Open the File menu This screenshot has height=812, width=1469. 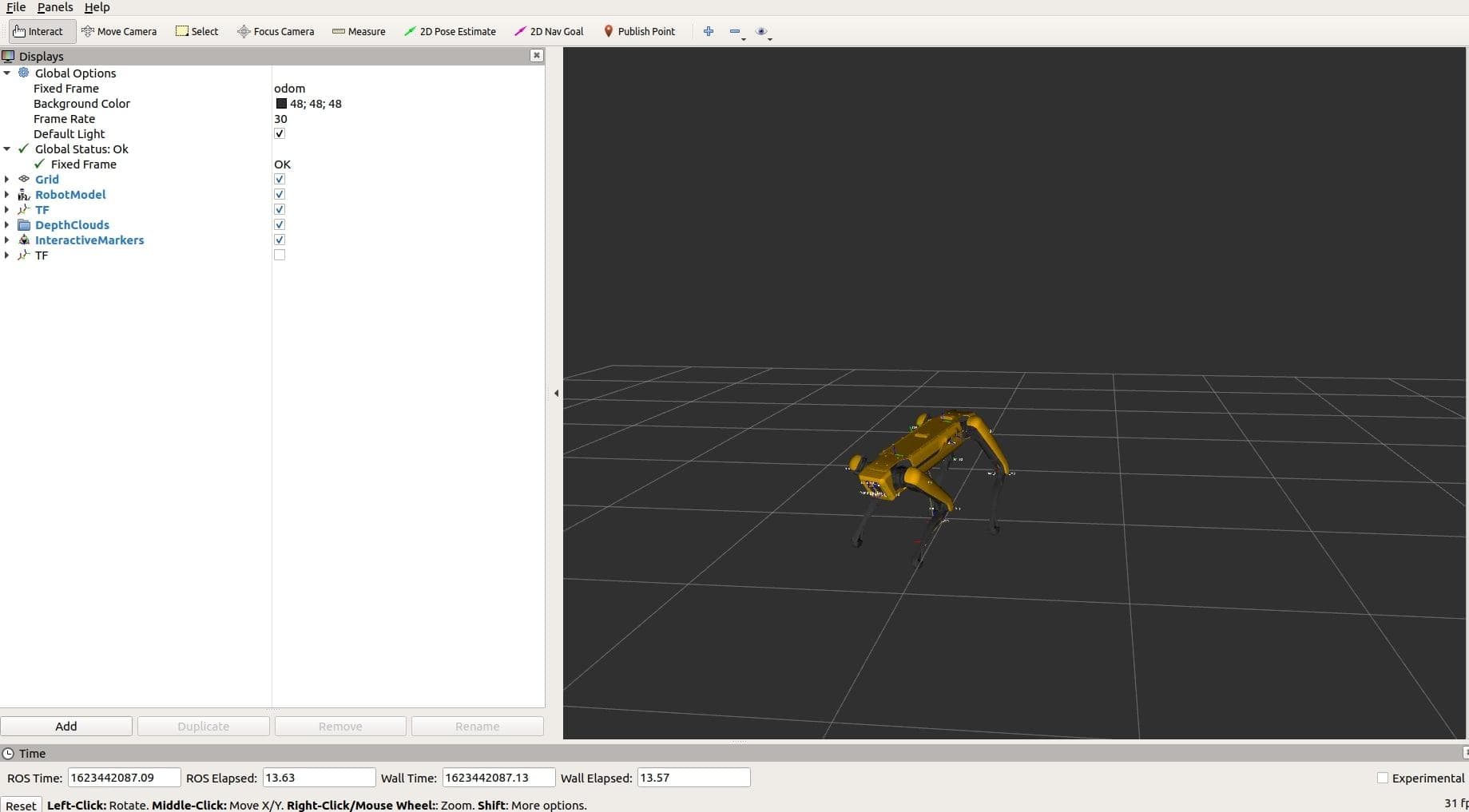tap(16, 7)
